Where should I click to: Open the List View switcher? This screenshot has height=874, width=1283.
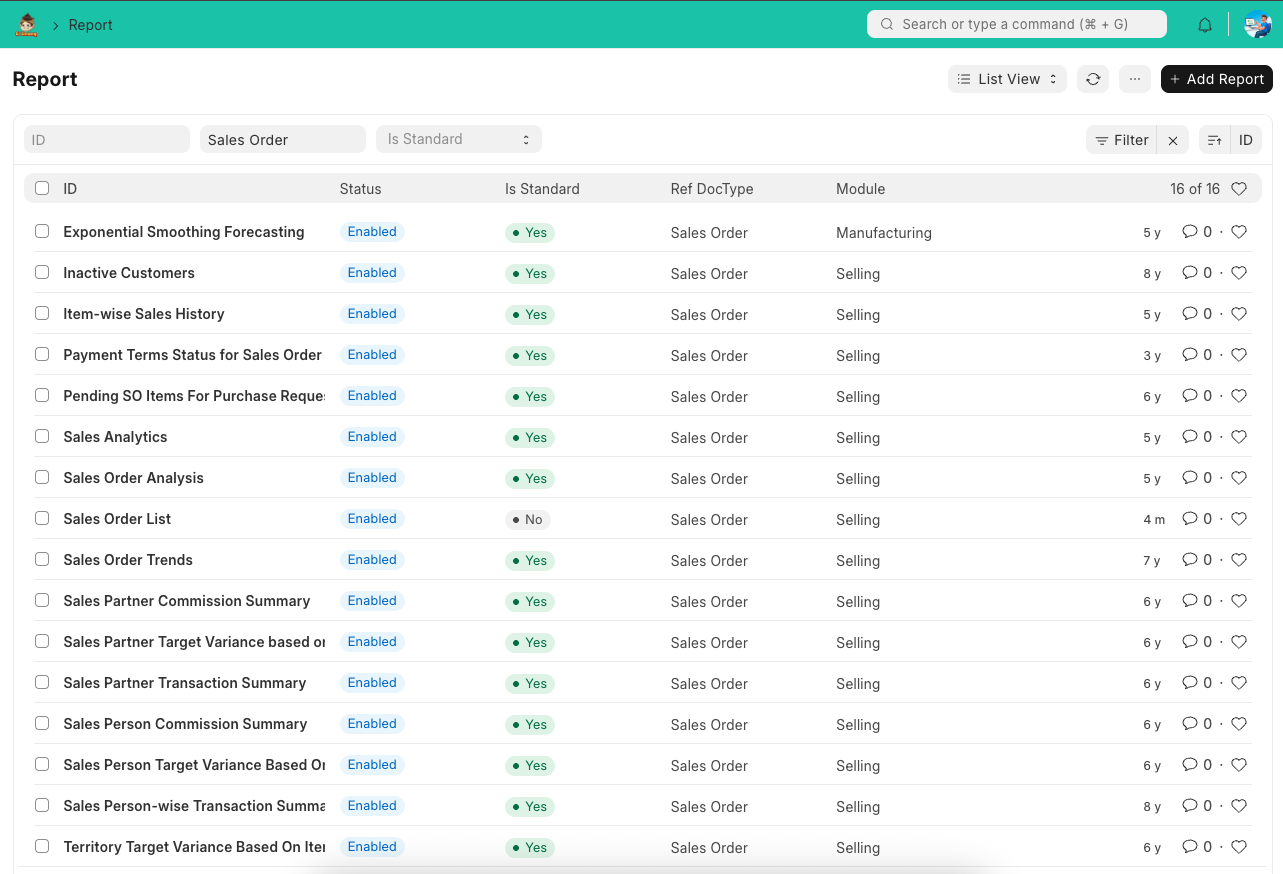1006,78
